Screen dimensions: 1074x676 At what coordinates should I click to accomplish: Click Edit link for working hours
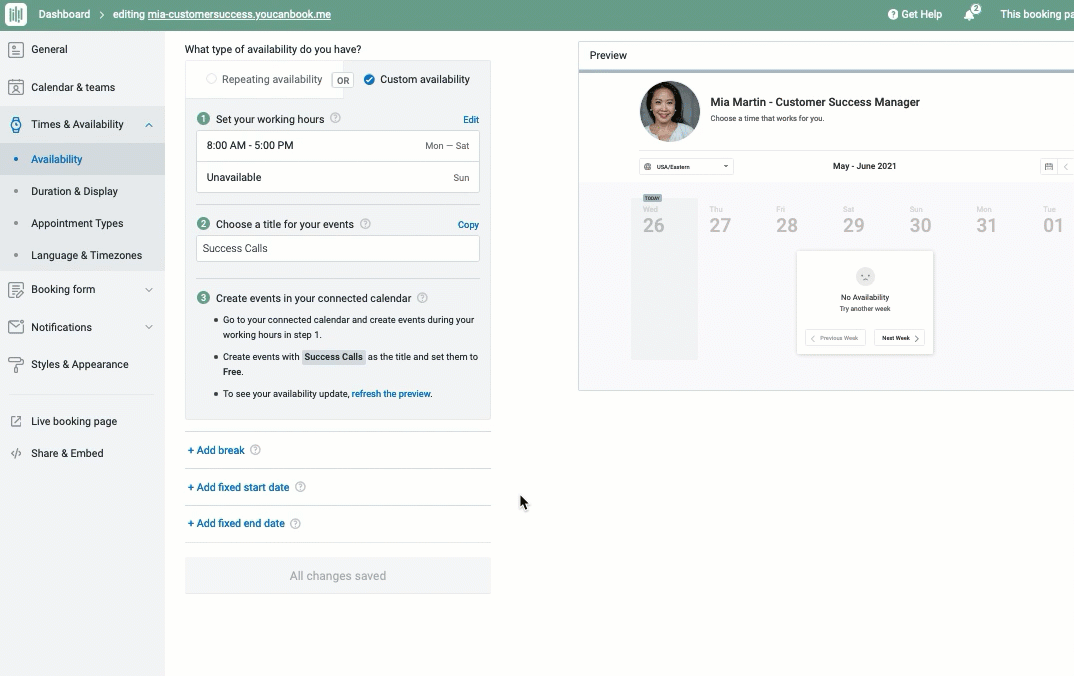(471, 119)
